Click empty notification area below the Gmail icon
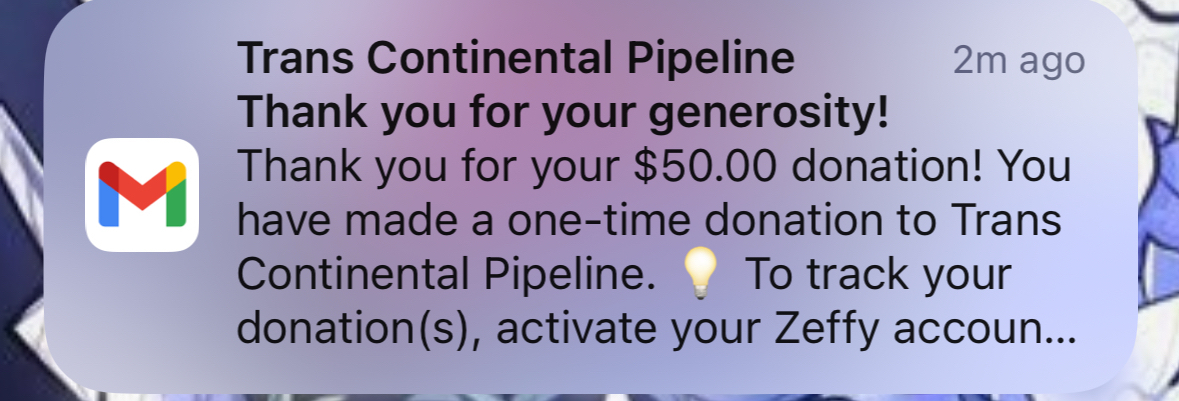1179x401 pixels. tap(142, 320)
